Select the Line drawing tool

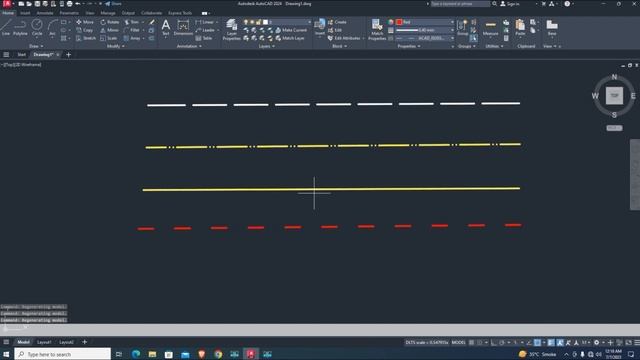[x=5, y=28]
